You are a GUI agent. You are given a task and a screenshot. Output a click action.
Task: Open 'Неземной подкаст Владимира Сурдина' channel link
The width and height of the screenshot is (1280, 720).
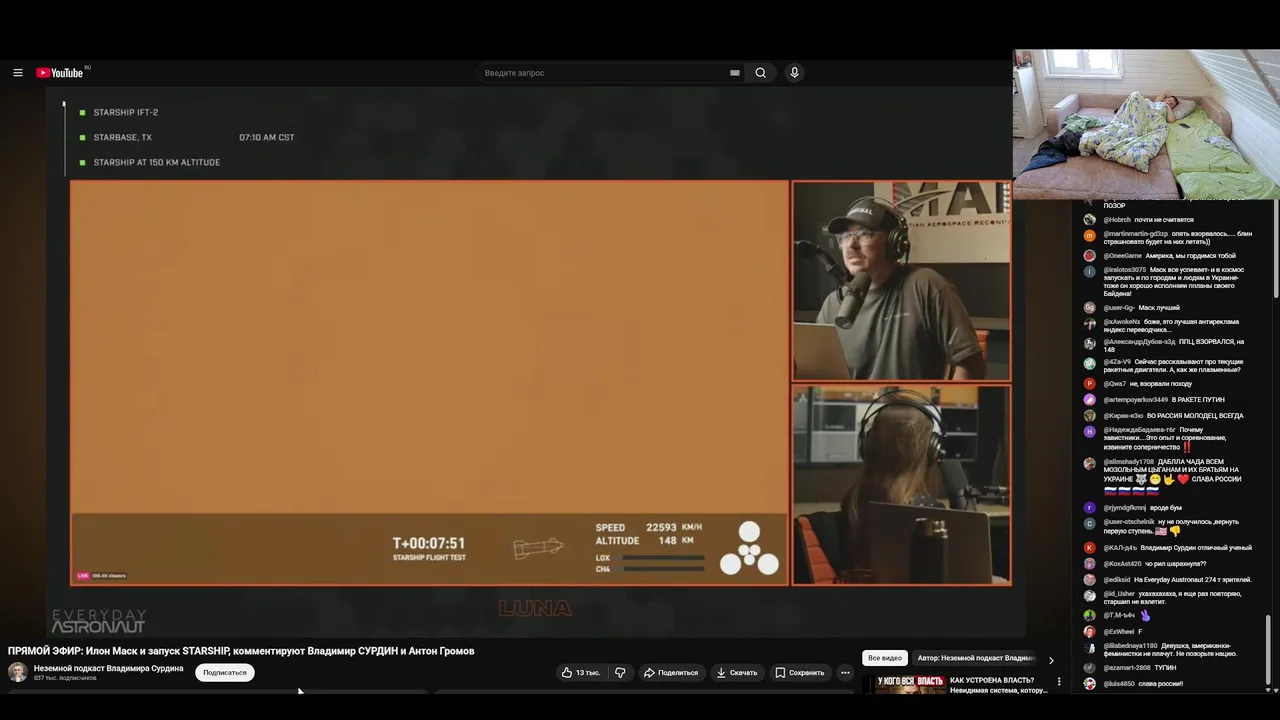click(x=108, y=668)
